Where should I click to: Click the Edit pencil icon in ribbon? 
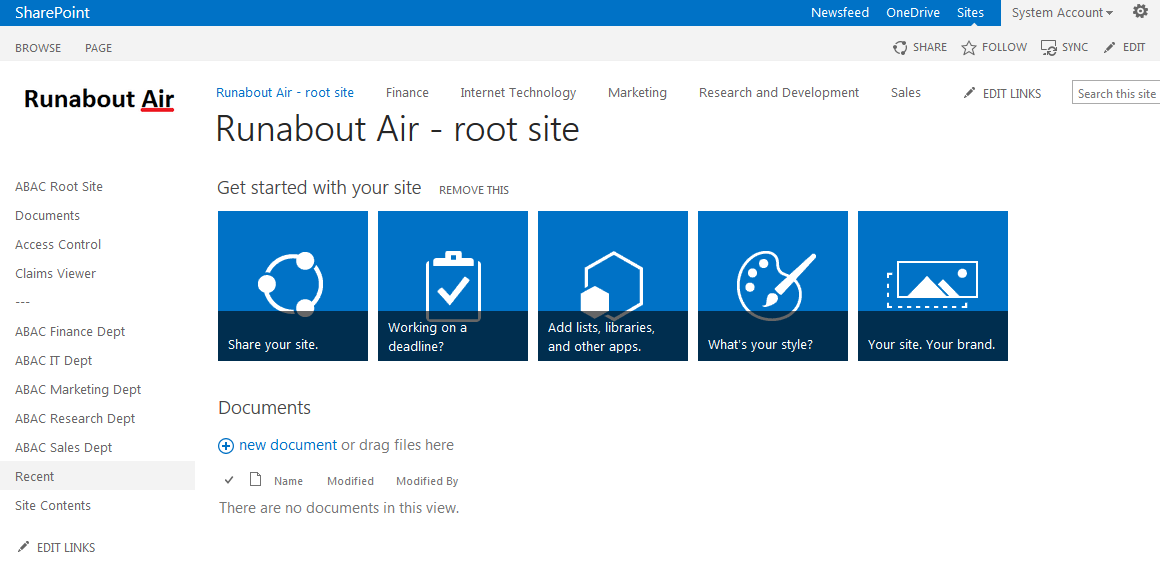1109,47
